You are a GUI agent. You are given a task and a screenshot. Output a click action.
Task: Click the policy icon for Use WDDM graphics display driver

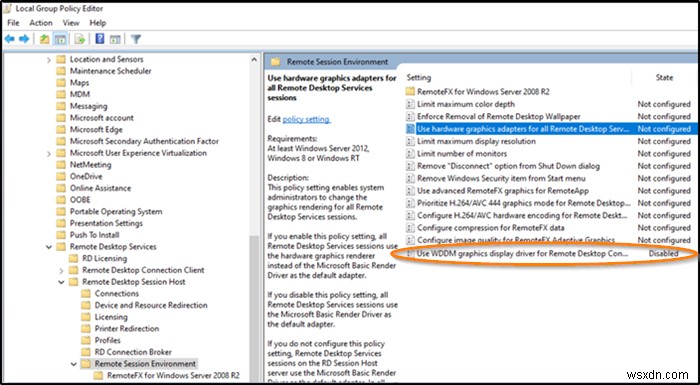pyautogui.click(x=410, y=253)
